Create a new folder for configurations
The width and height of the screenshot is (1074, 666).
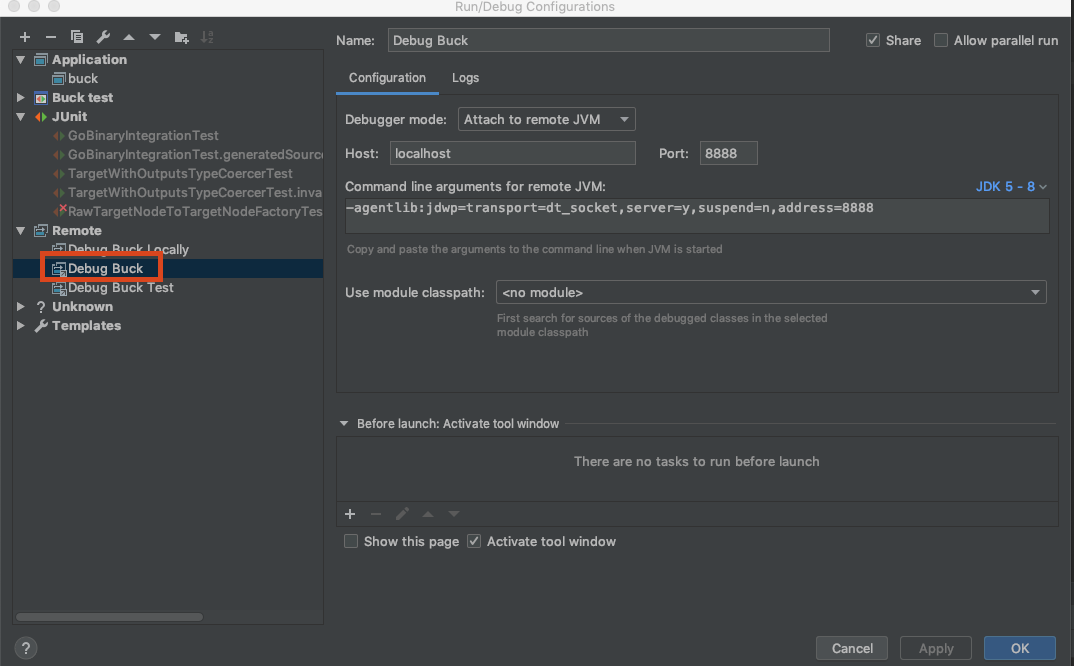[x=183, y=37]
